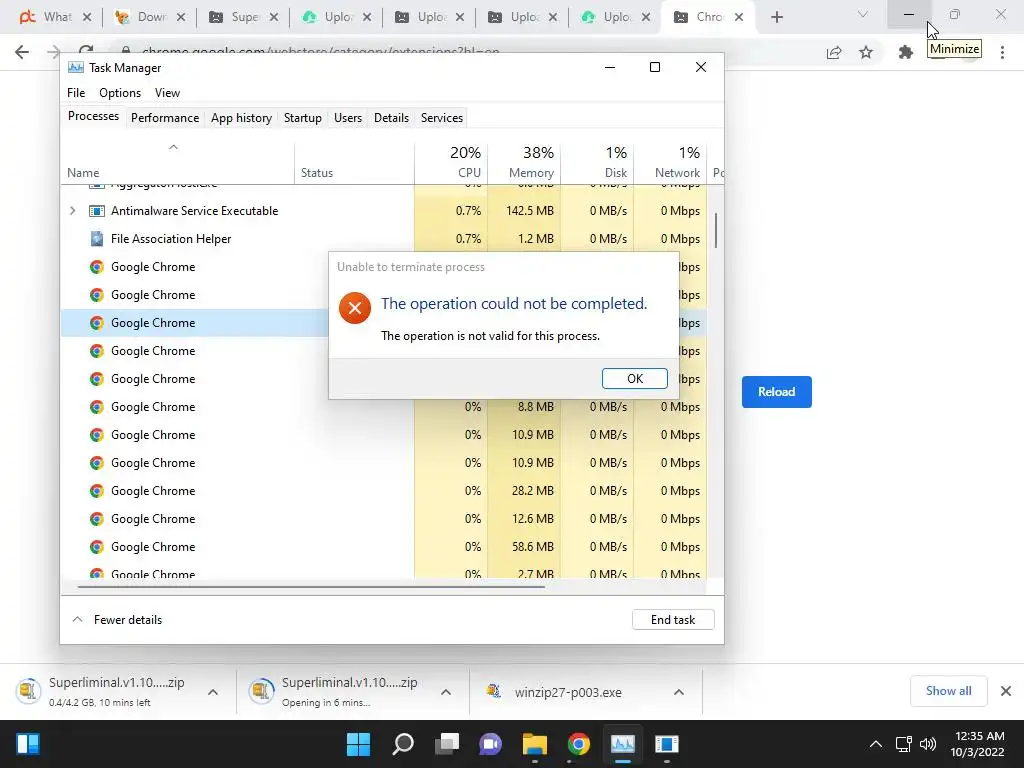Open the Chat taskbar icon
Image resolution: width=1024 pixels, height=768 pixels.
[x=490, y=744]
